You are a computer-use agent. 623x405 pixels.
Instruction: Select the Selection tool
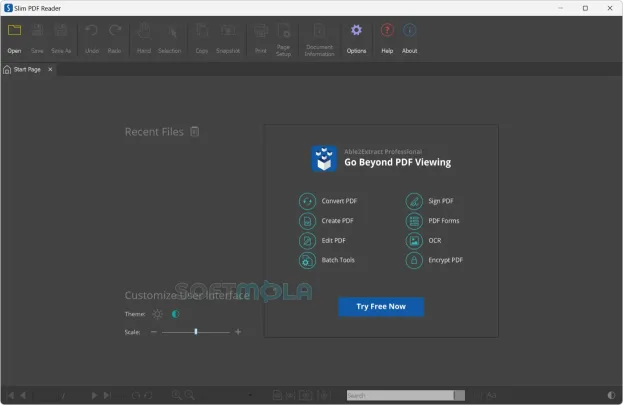172,32
